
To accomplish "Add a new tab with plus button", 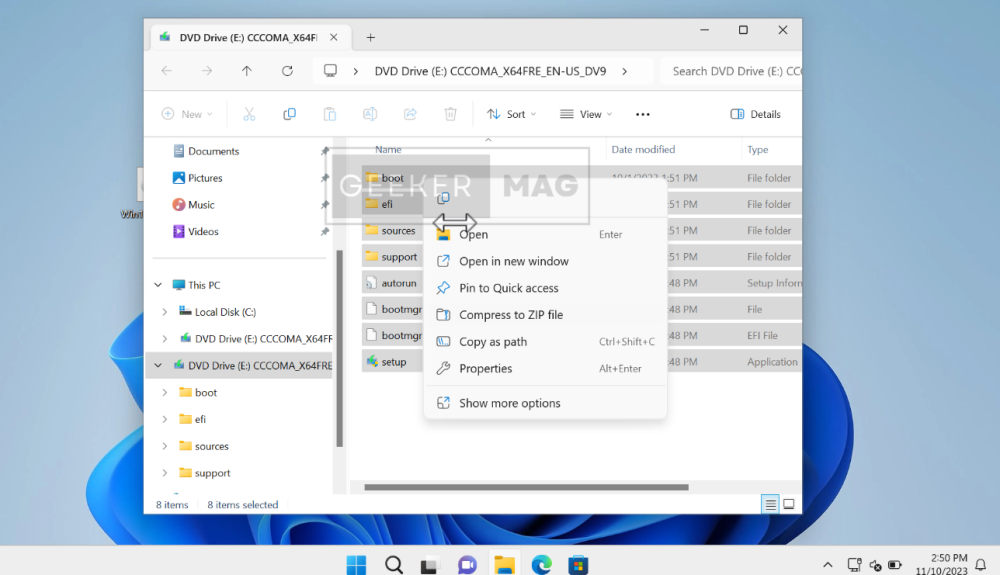I will coord(371,38).
